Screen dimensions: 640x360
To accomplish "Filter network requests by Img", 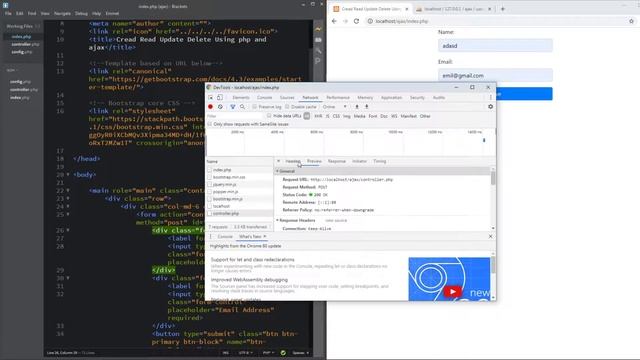I will coord(347,116).
